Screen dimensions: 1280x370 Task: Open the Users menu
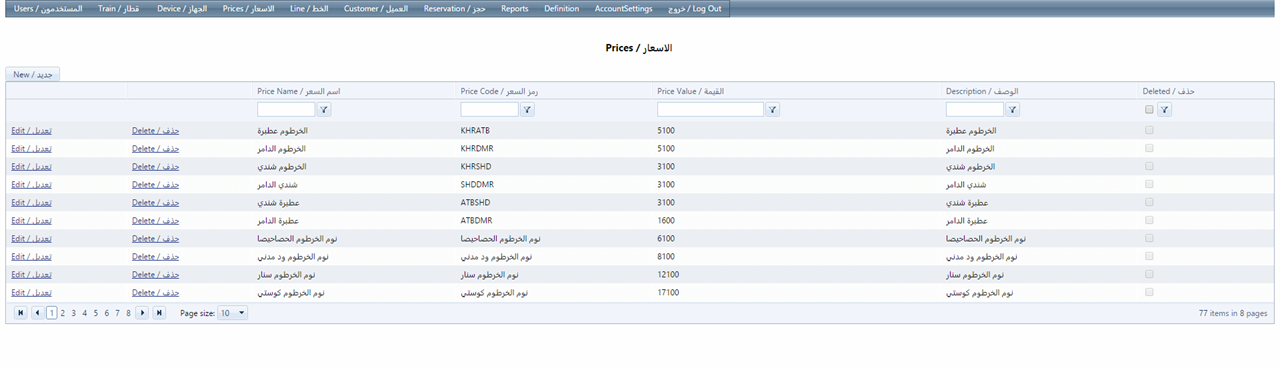[48, 8]
